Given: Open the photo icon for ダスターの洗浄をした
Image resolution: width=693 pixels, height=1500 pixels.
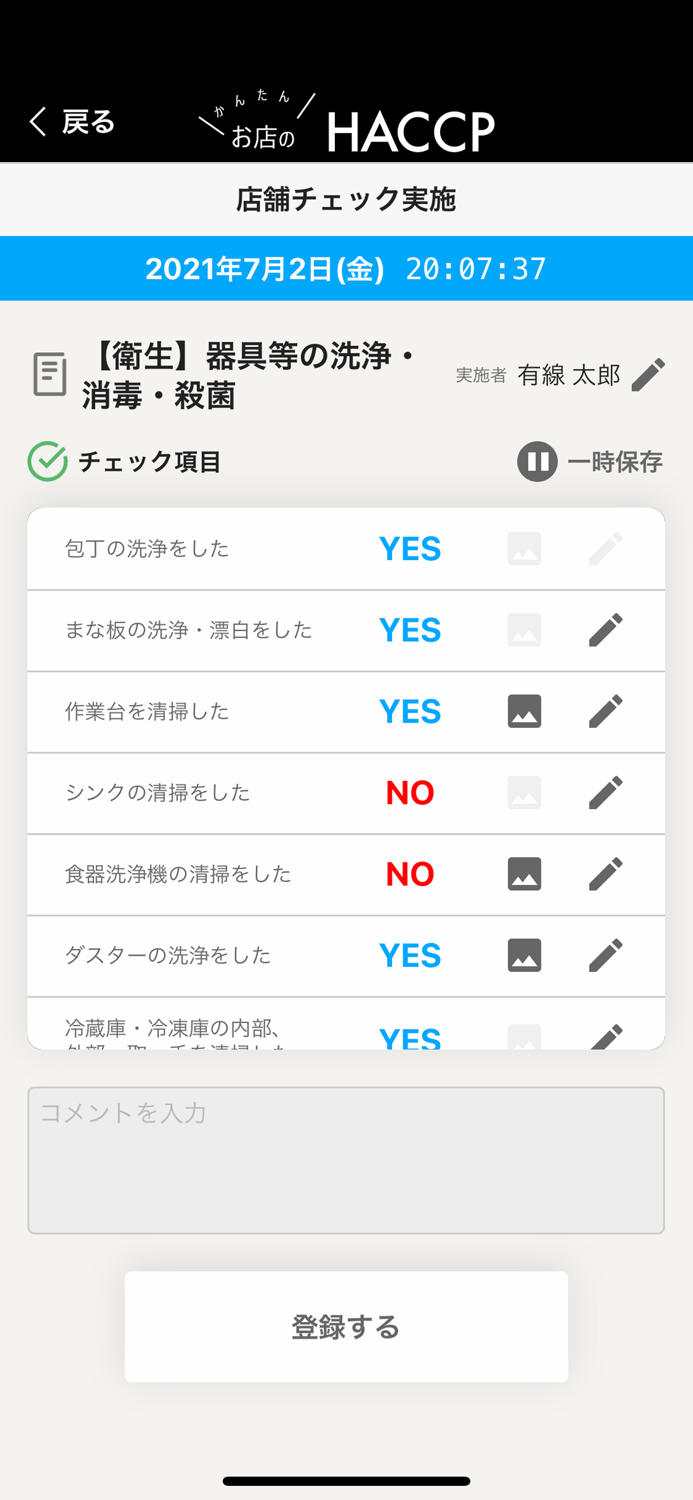Looking at the screenshot, I should (x=524, y=955).
